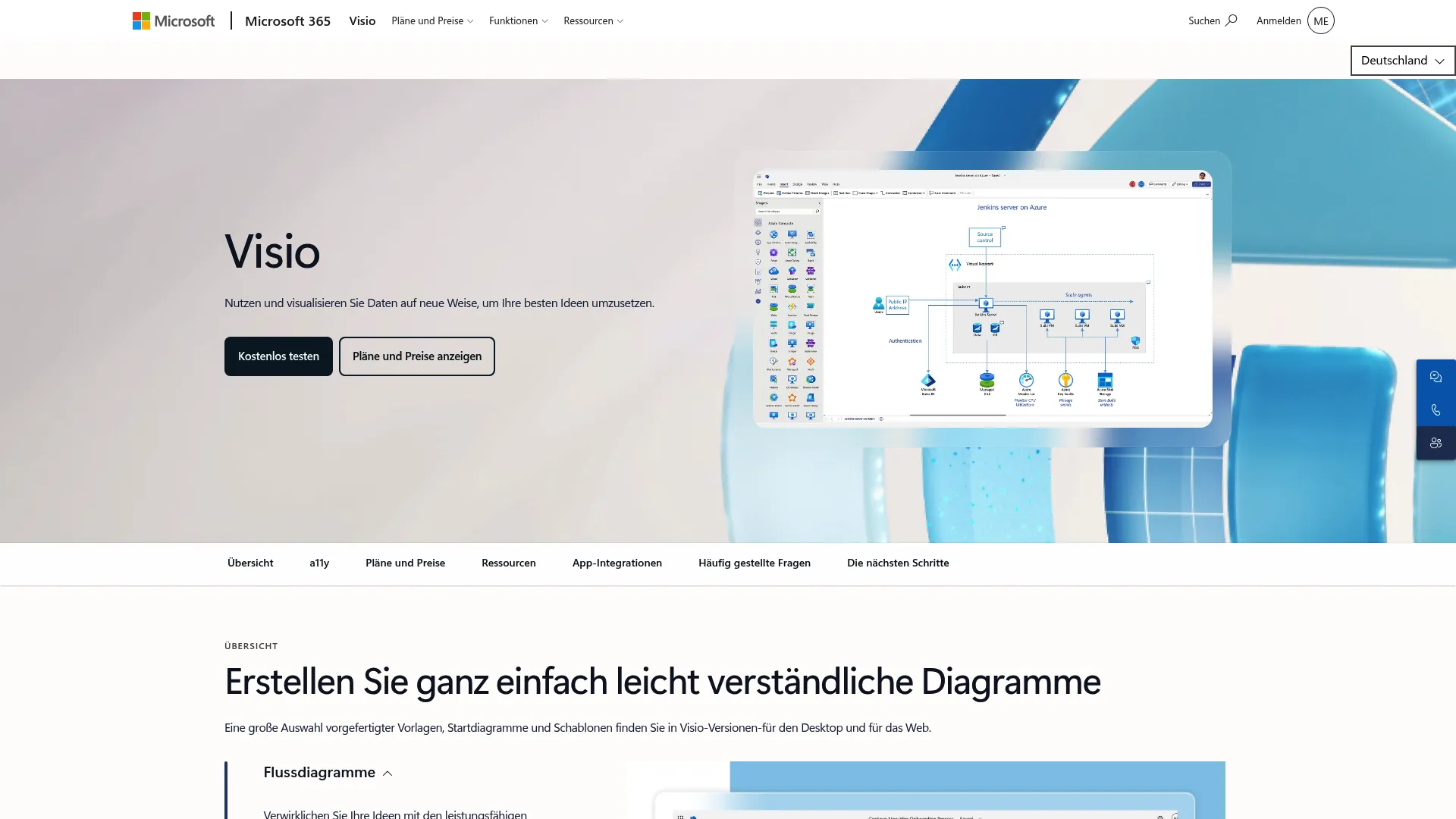Select the Übersicht tab
Image resolution: width=1456 pixels, height=819 pixels.
tap(250, 563)
